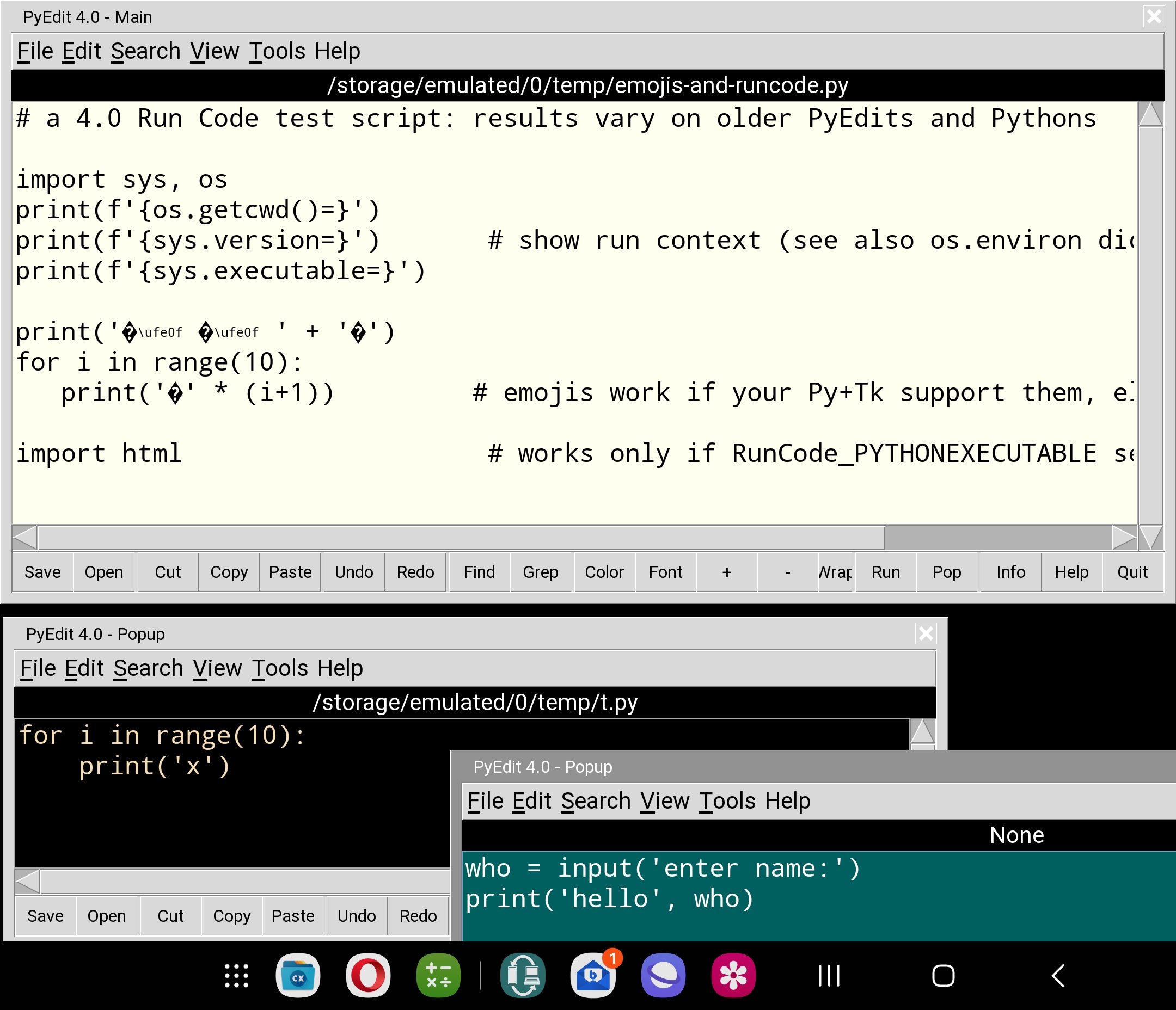The image size is (1176, 1010).
Task: Open the Tools menu in Main window
Action: tap(278, 51)
